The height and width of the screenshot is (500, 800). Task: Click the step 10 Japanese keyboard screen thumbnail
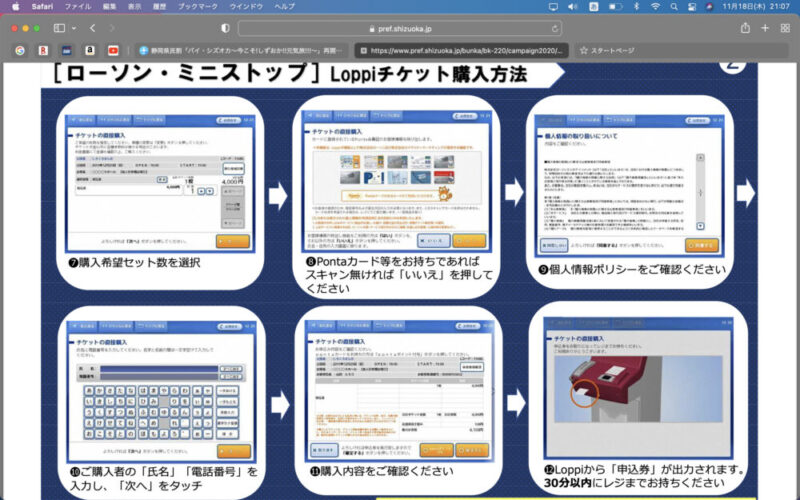pos(161,392)
